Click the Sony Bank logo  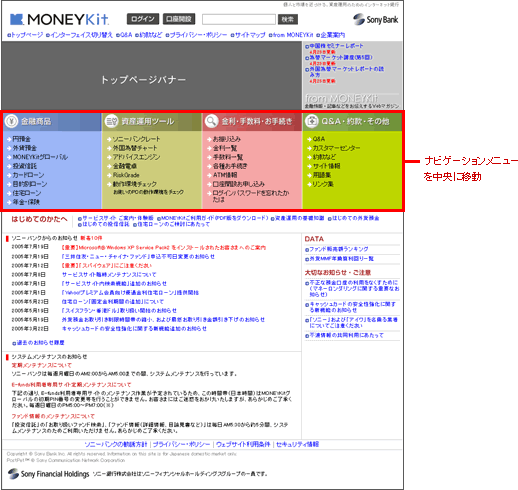(x=376, y=20)
